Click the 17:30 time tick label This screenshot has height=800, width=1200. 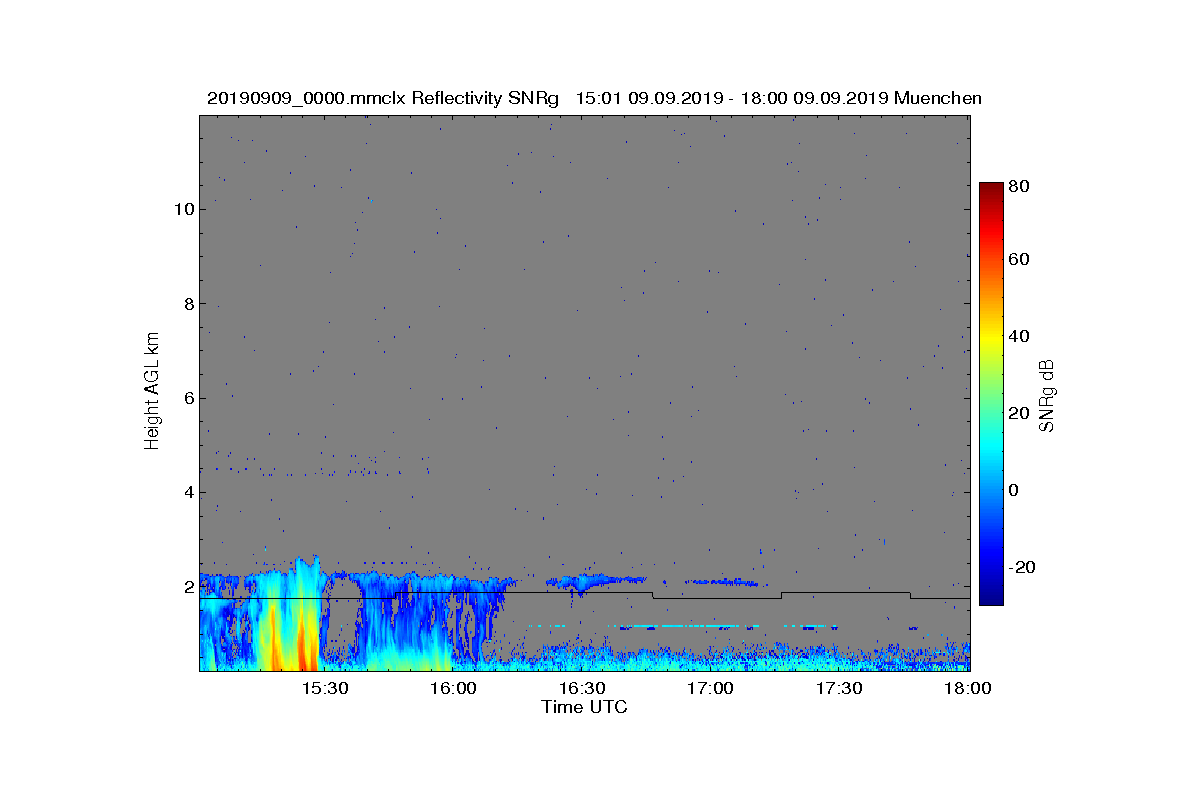pos(840,688)
